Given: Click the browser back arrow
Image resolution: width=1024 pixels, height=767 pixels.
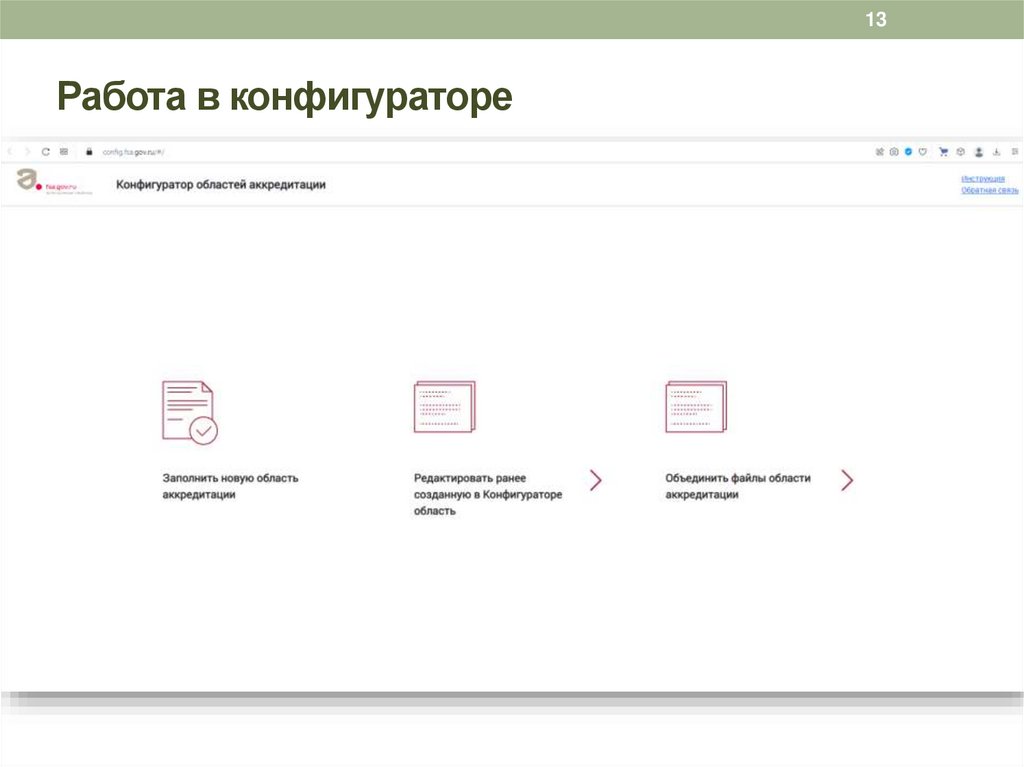Looking at the screenshot, I should tap(11, 152).
